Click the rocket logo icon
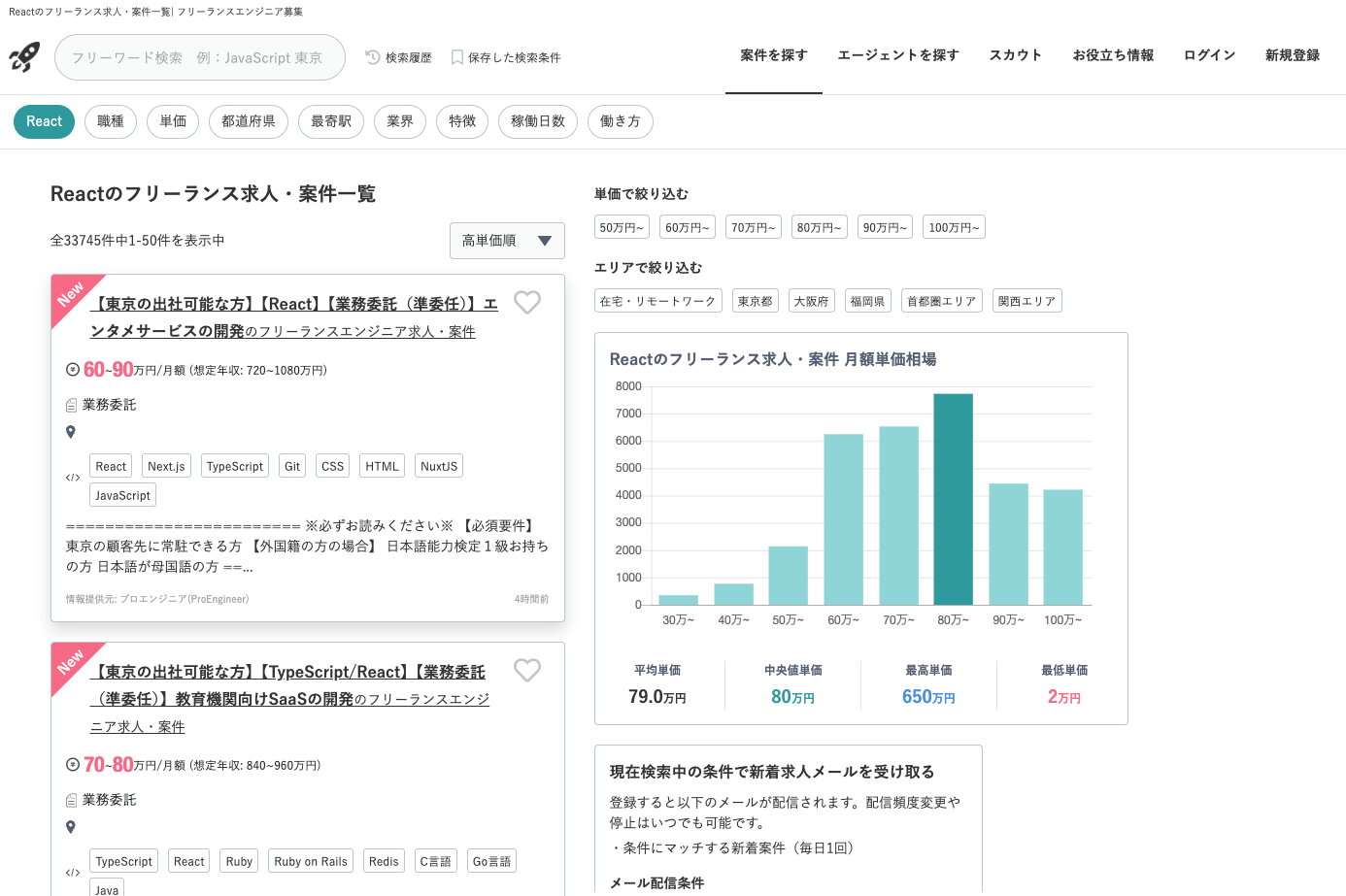The width and height of the screenshot is (1346, 896). 24,57
